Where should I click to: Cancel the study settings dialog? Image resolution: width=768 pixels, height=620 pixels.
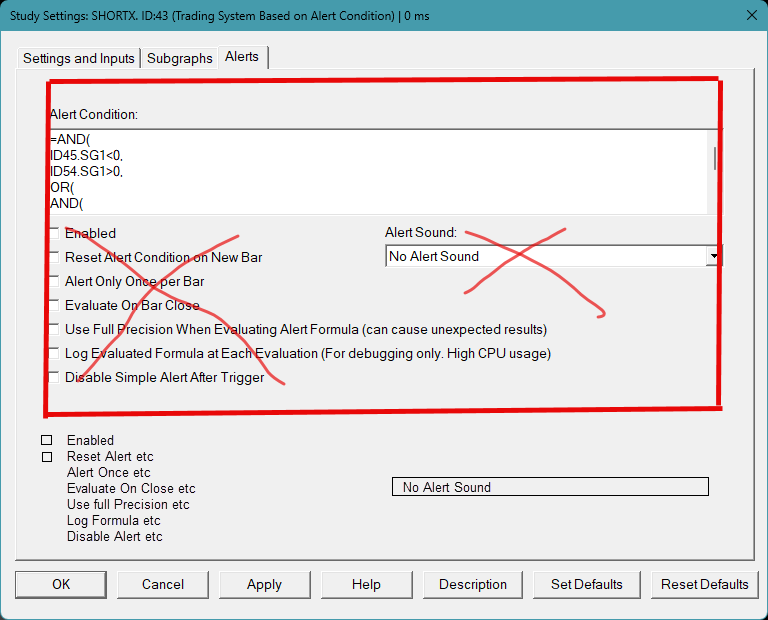[x=163, y=584]
